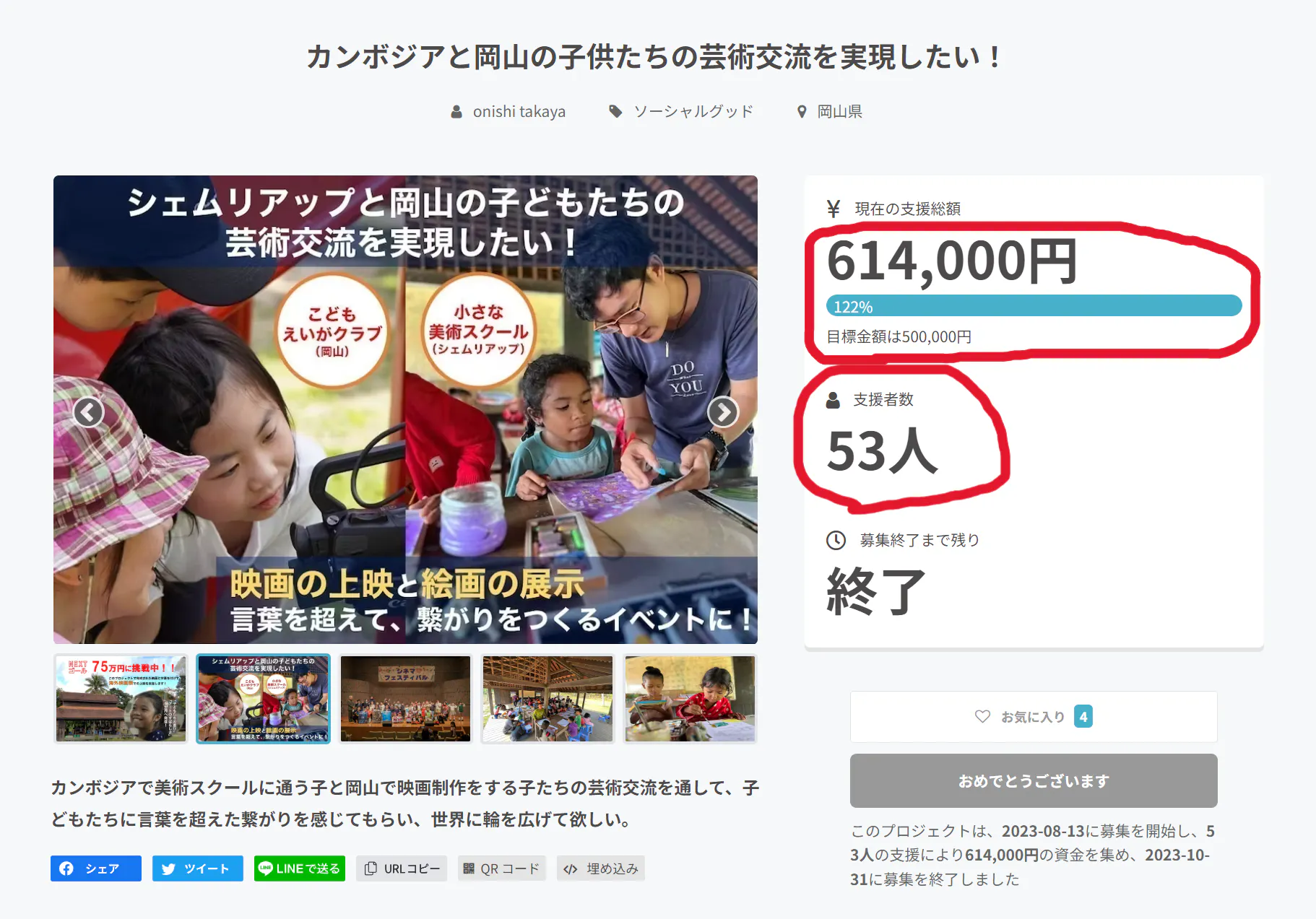Click the main project carousel image
This screenshot has height=919, width=1316.
click(x=405, y=409)
